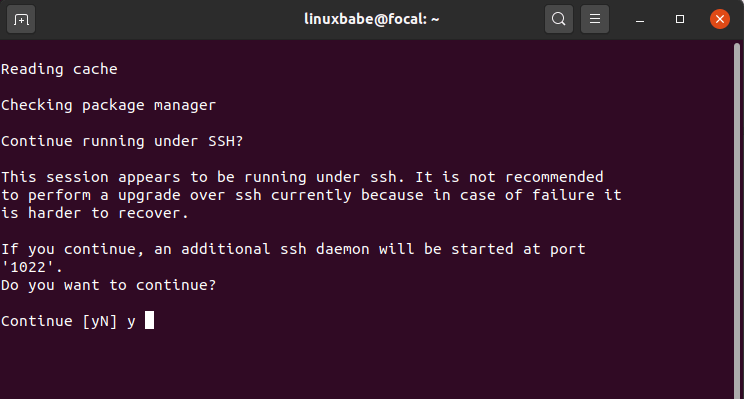Click the 'Reading cache' output line
This screenshot has width=744, height=399.
click(59, 69)
